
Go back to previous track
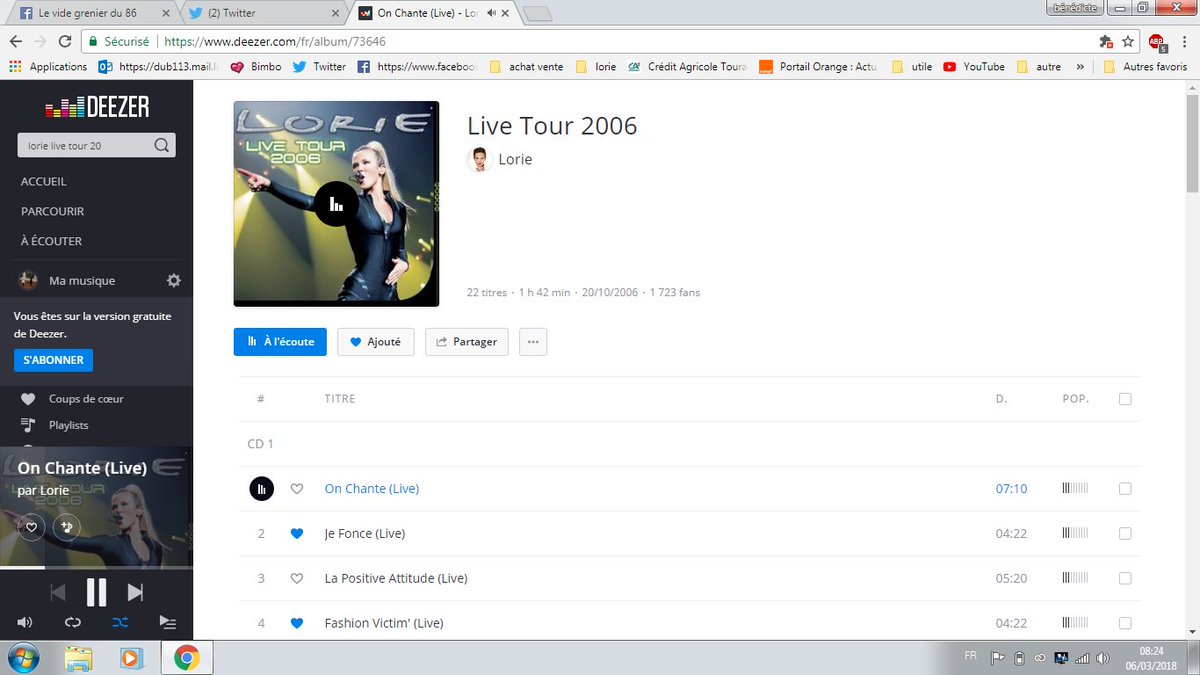pos(58,592)
